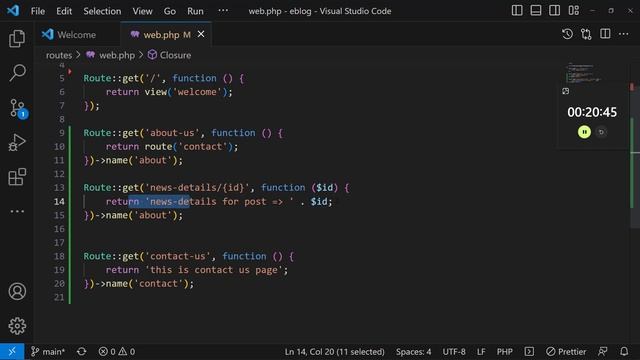This screenshot has width=640, height=360.
Task: Close the web.php tab
Action: tap(201, 34)
